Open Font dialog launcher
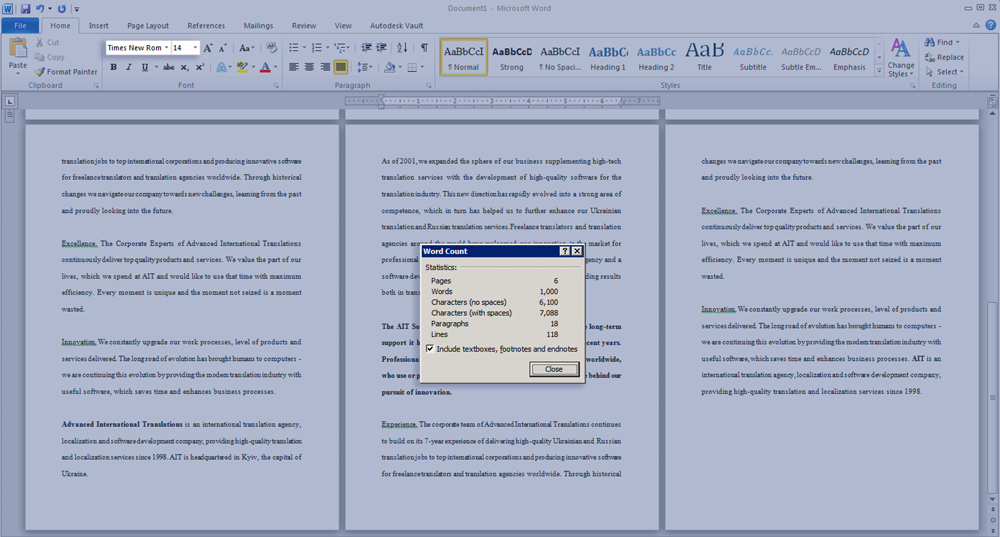 pyautogui.click(x=276, y=85)
